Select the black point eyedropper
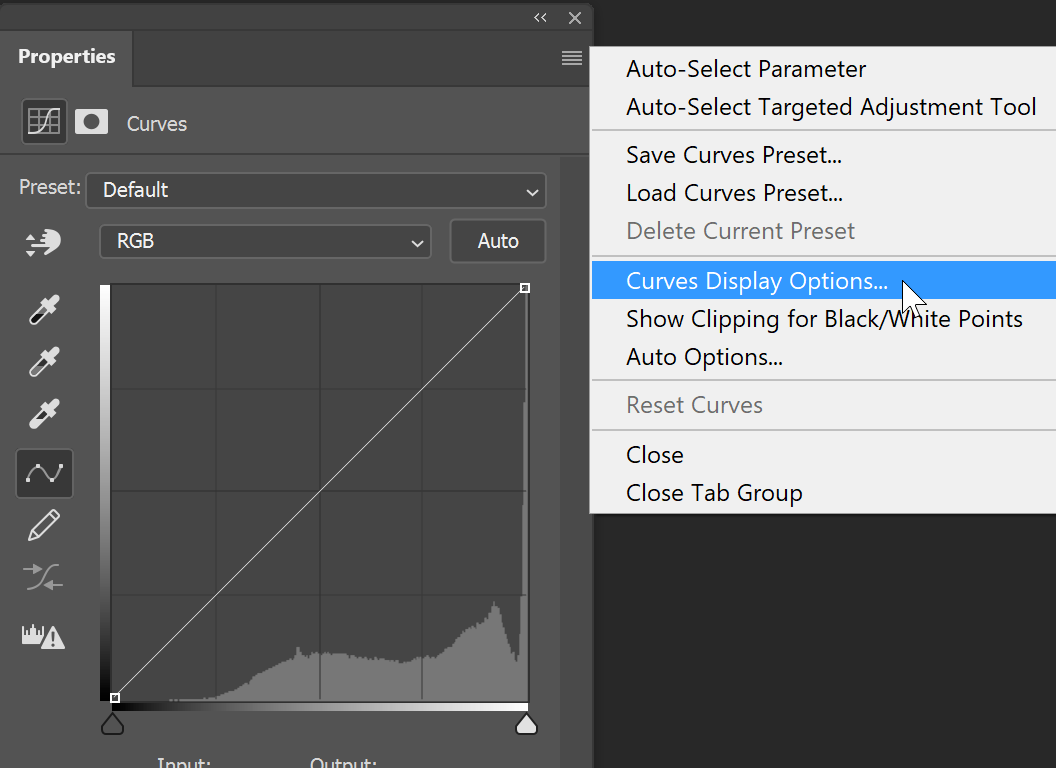 43,310
